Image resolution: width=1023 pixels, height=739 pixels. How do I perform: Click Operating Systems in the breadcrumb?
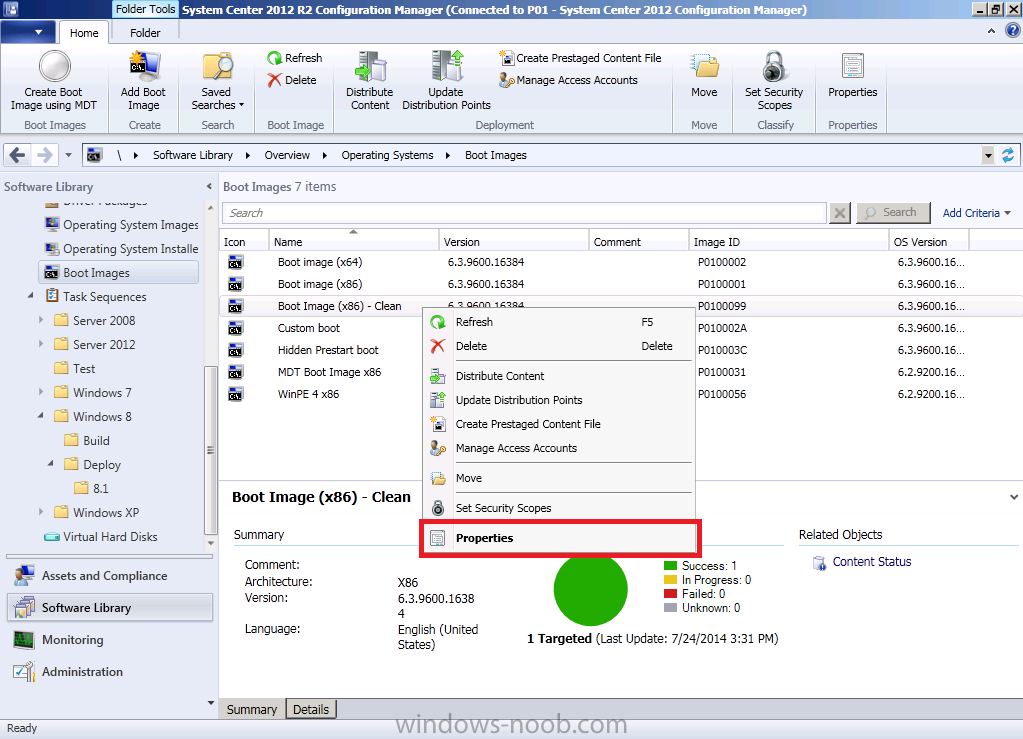pyautogui.click(x=388, y=155)
